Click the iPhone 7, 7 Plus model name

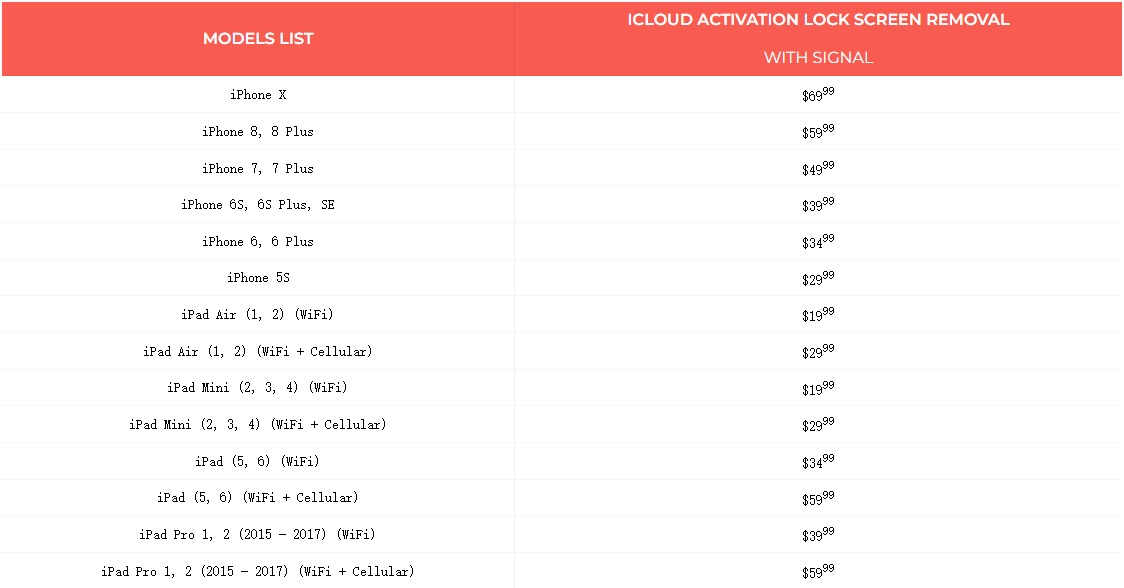click(x=258, y=168)
